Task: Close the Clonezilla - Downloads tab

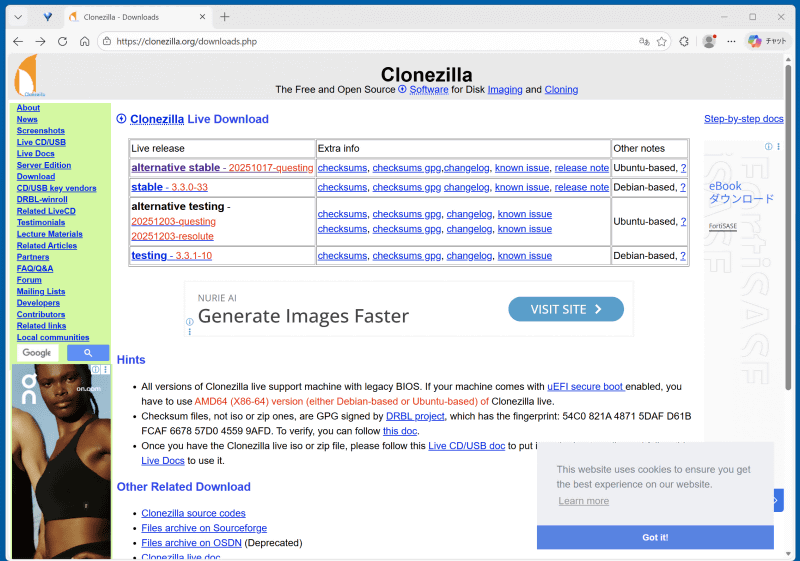Action: (202, 17)
